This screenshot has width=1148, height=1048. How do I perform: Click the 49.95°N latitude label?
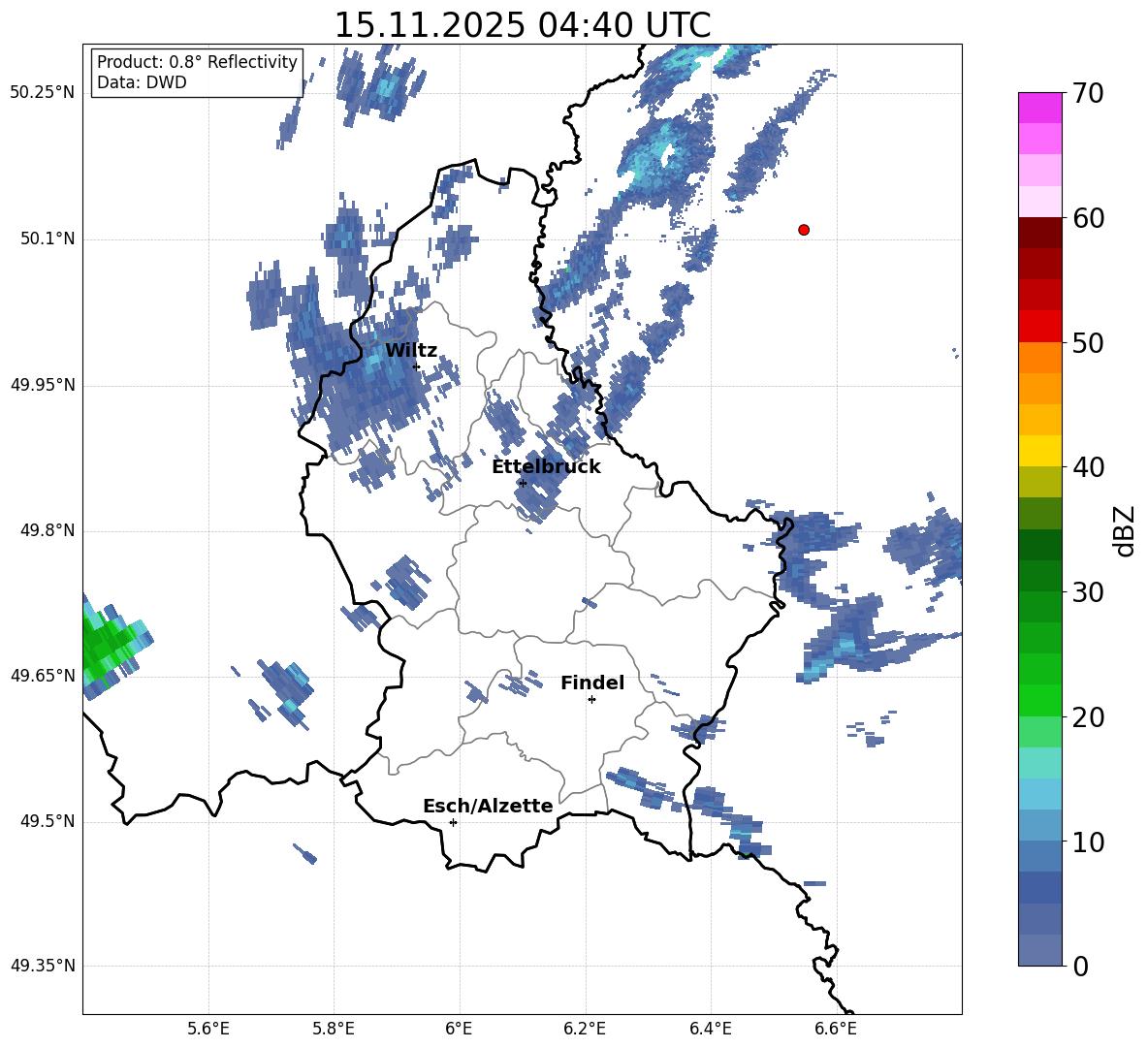tap(43, 384)
